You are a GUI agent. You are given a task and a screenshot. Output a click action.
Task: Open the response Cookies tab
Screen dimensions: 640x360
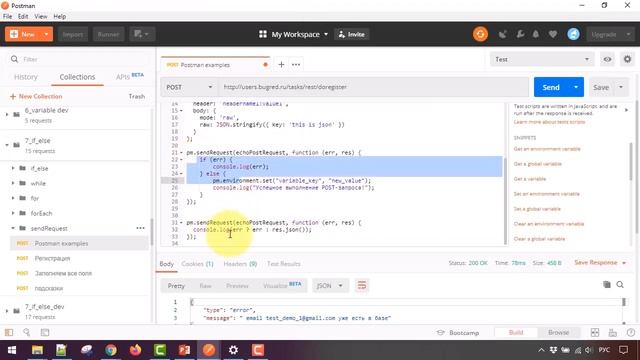(x=198, y=264)
